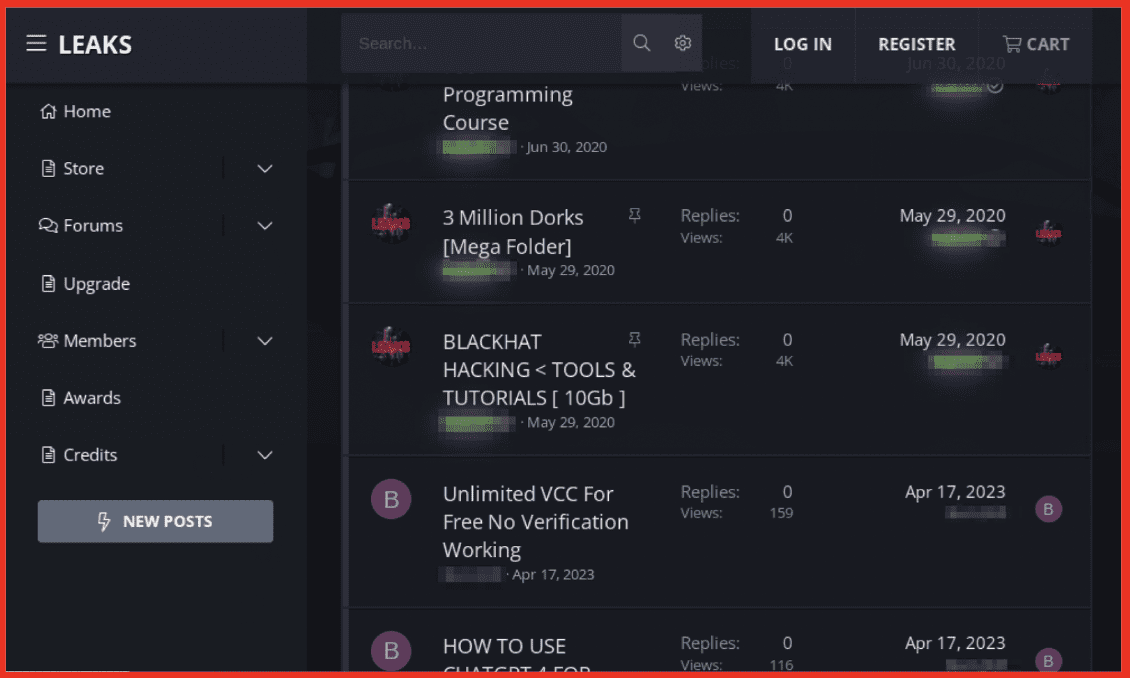Click Jun 30, 2020 start date under Programming Course
This screenshot has height=678, width=1130.
[x=566, y=147]
